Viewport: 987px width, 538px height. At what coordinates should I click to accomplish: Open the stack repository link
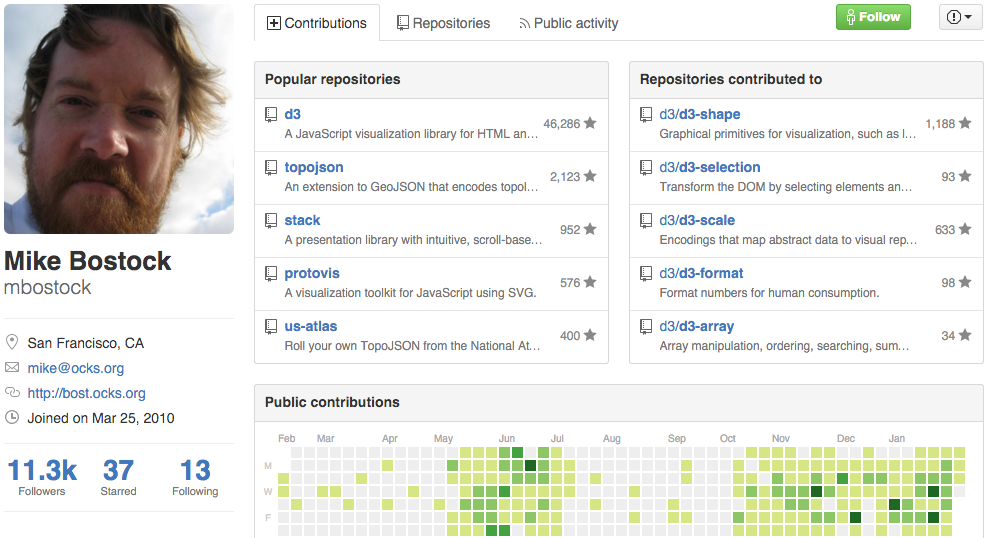[302, 220]
